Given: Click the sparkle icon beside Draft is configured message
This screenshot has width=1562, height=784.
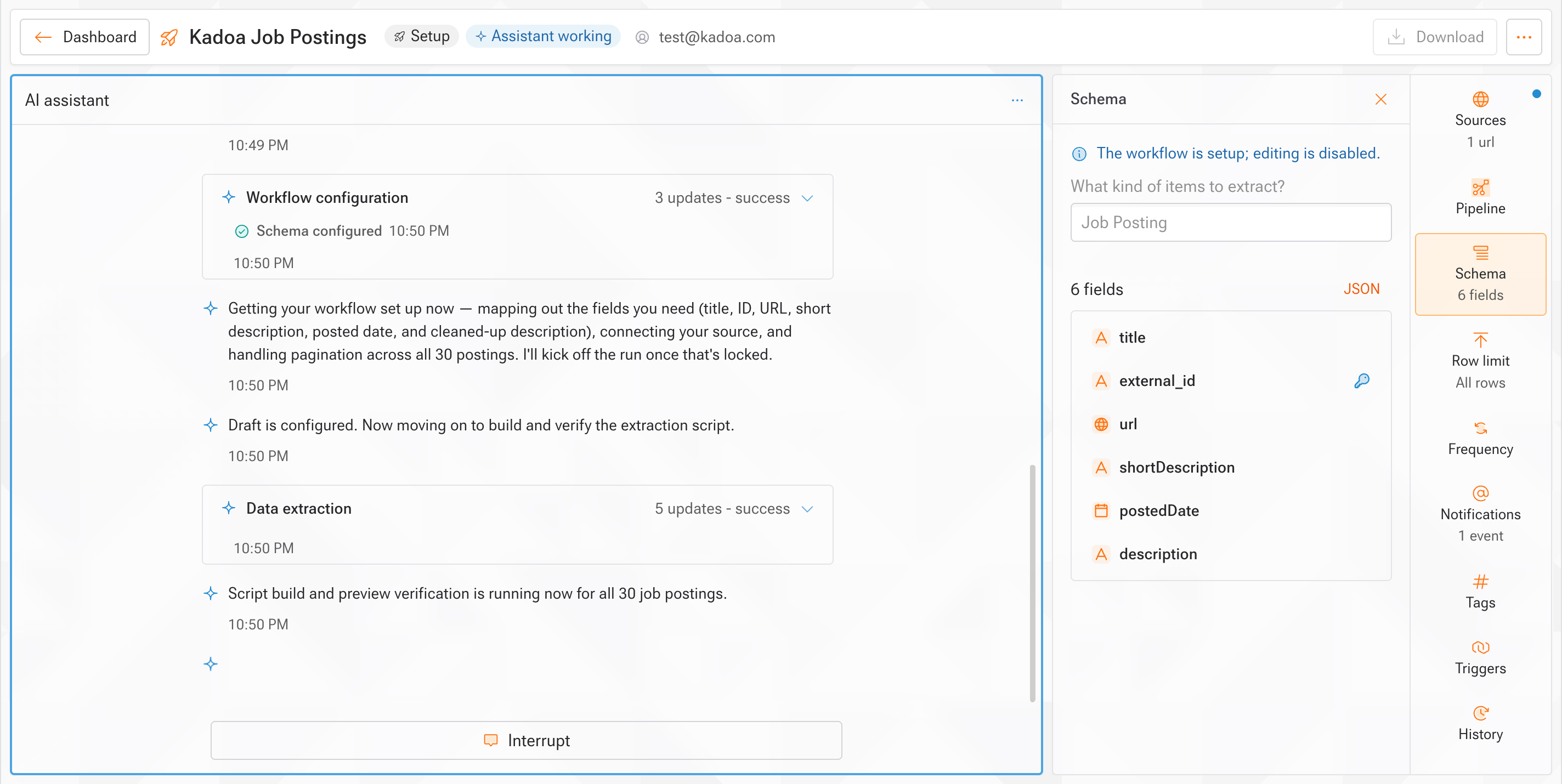Looking at the screenshot, I should pyautogui.click(x=211, y=425).
